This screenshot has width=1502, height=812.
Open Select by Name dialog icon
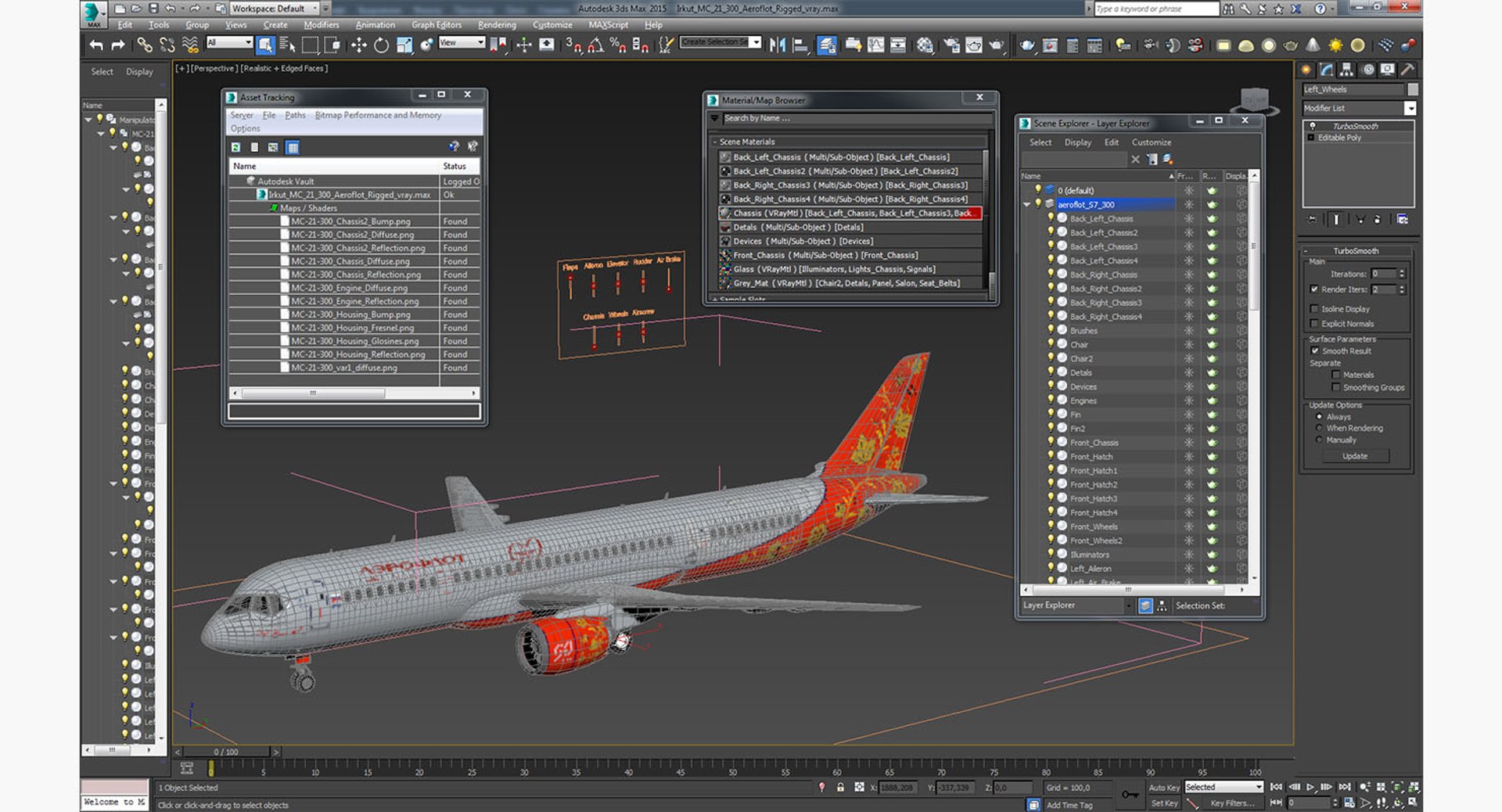point(287,45)
